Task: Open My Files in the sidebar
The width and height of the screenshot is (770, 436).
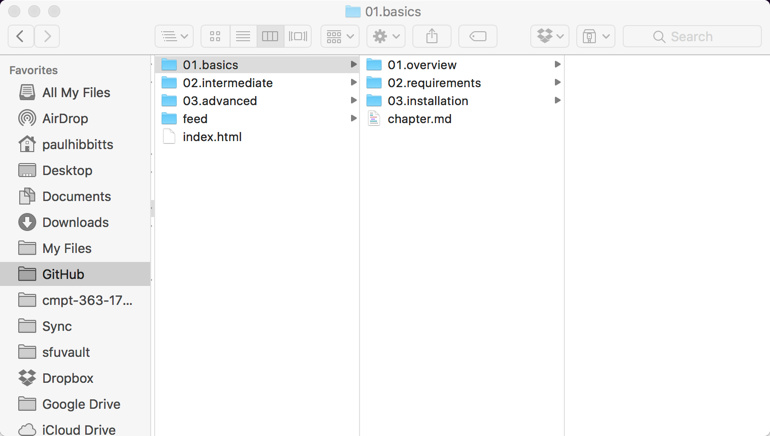Action: (75, 248)
